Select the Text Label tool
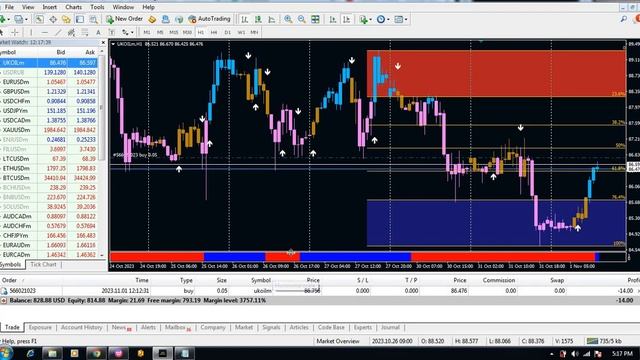Image resolution: width=640 pixels, height=360 pixels. (111, 32)
